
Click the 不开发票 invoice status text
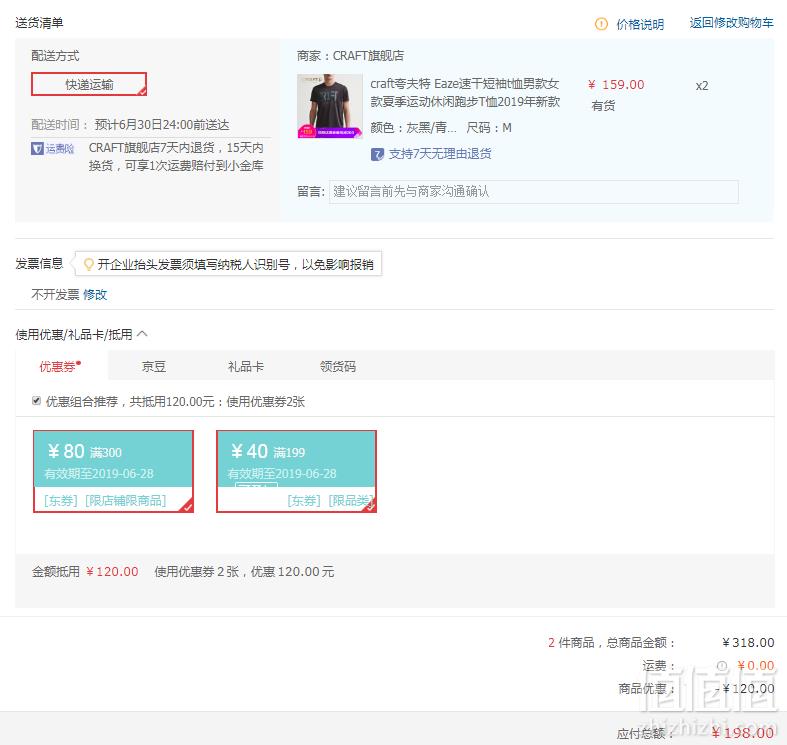(x=55, y=295)
